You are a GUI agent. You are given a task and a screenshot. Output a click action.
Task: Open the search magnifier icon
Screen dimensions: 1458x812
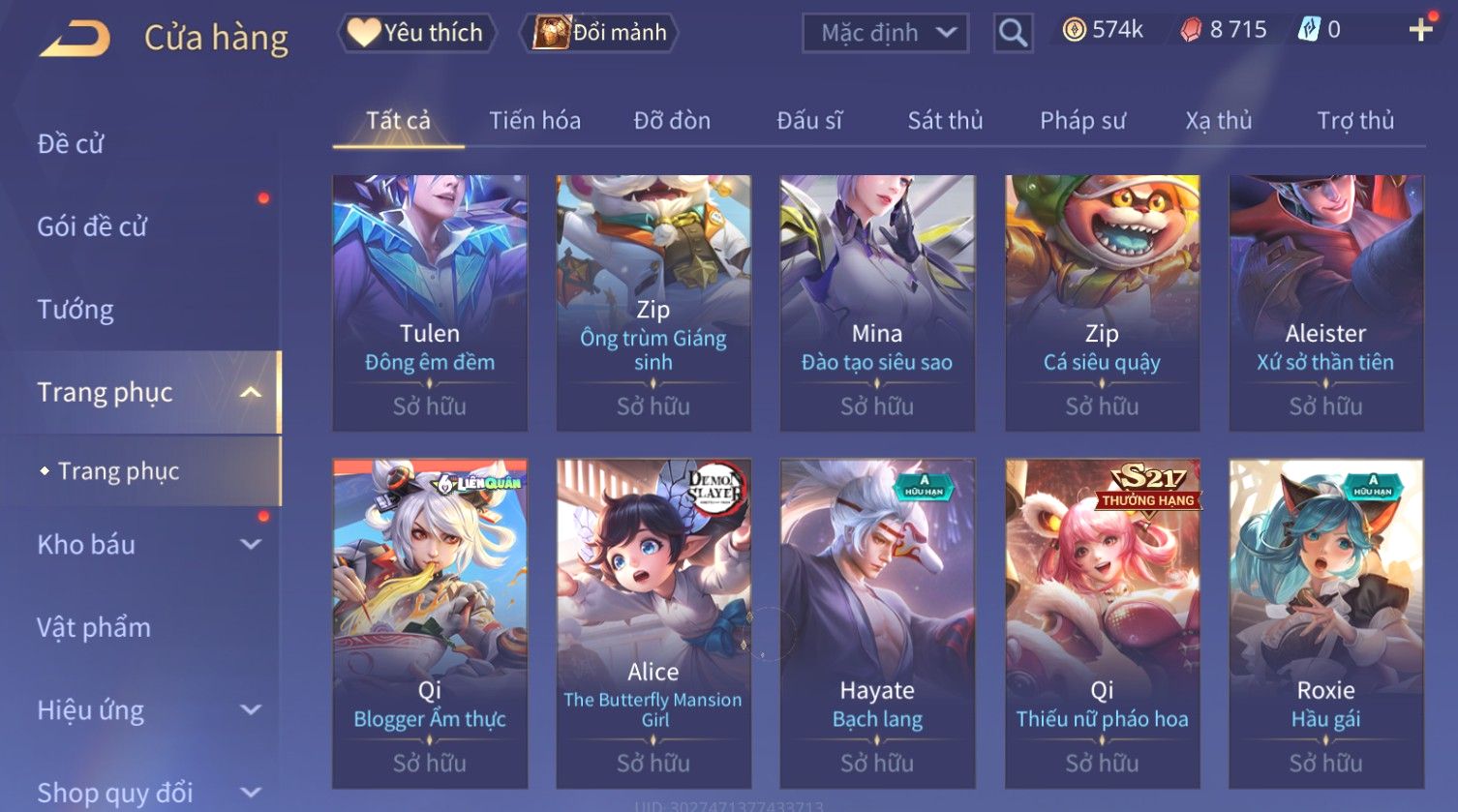click(x=1013, y=34)
